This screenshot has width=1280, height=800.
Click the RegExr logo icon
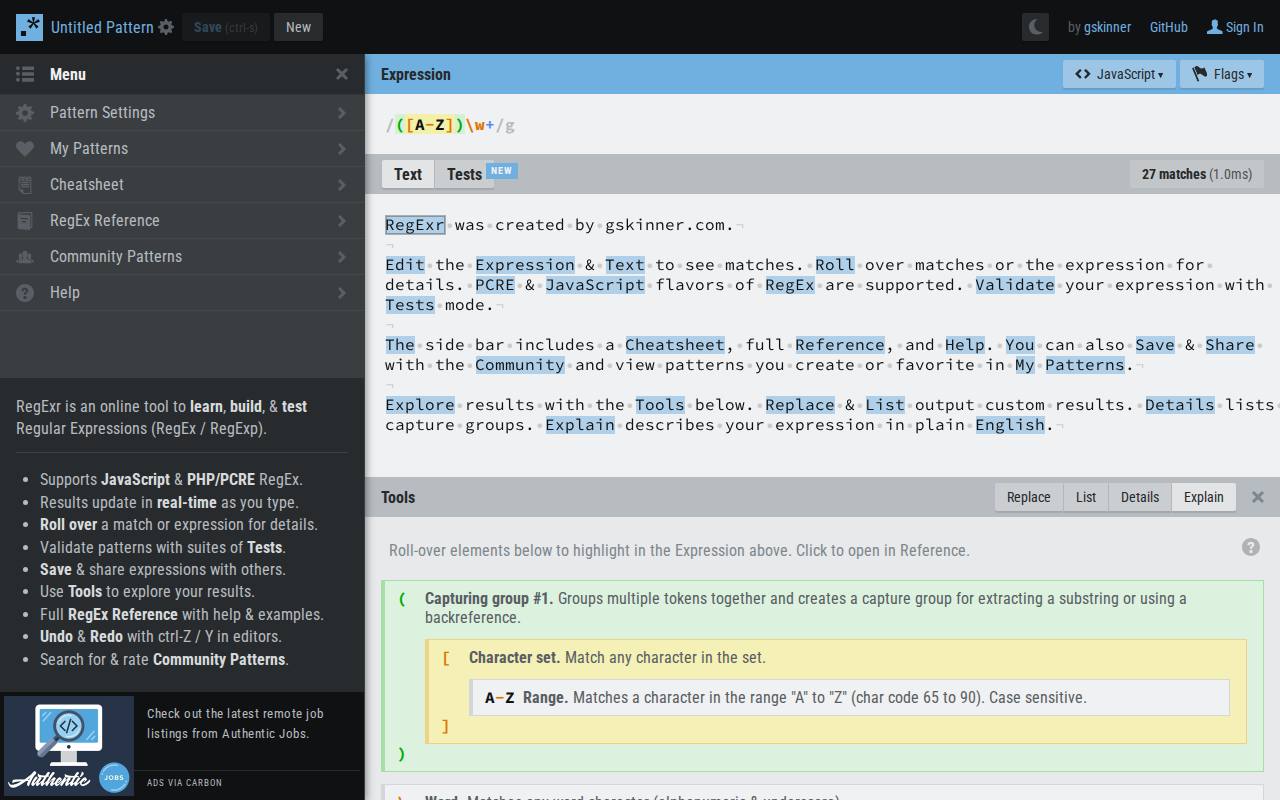29,27
